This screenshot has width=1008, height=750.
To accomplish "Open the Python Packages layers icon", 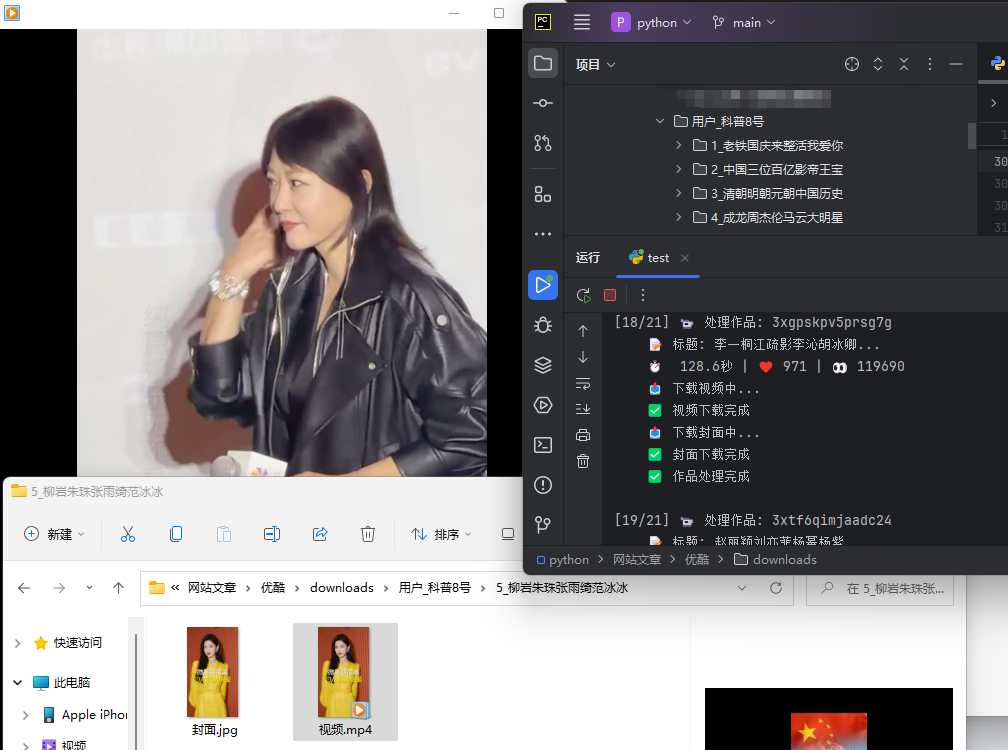I will tap(543, 365).
